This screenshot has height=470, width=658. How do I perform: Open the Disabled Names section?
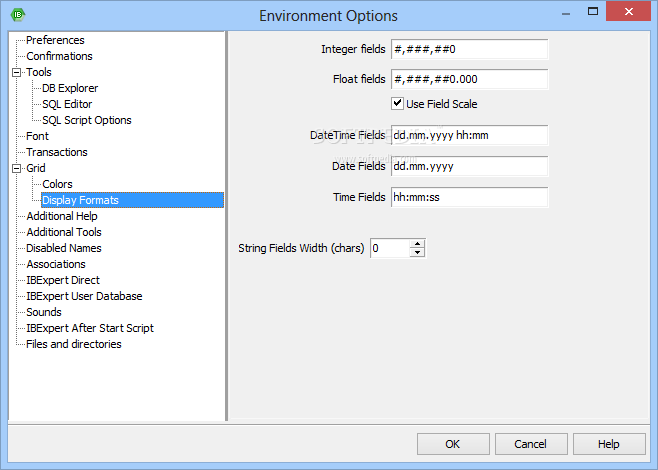click(x=64, y=248)
